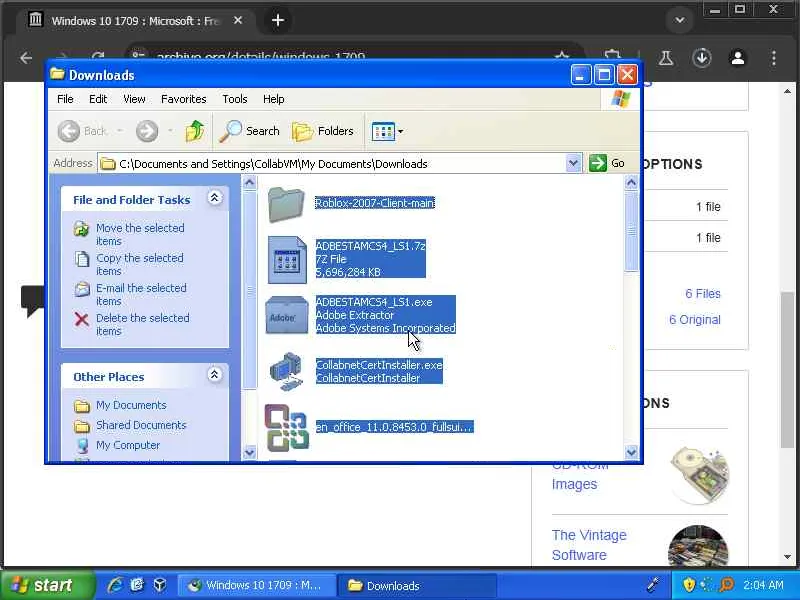Select the CollabnetCertInstaller.exe icon

pyautogui.click(x=287, y=371)
